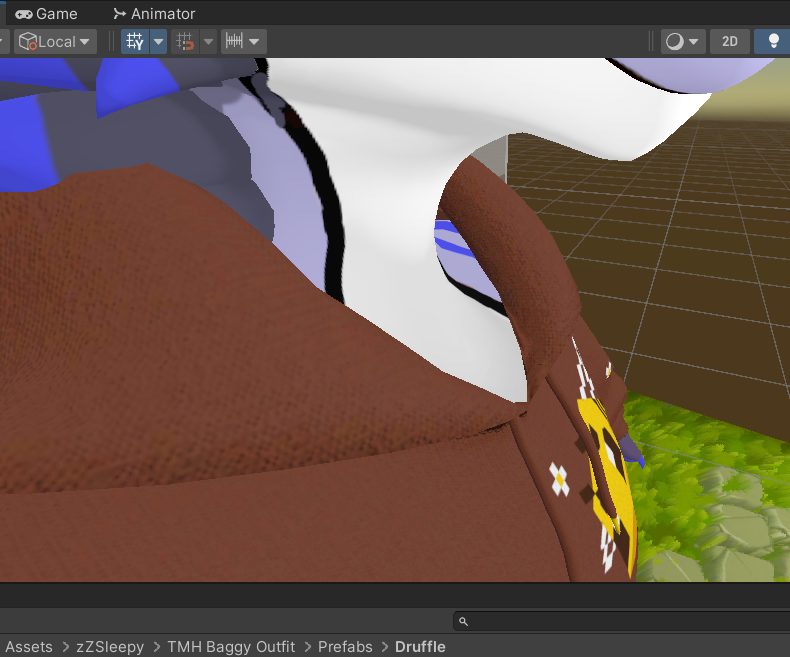Open Prefabs folder in breadcrumb
Viewport: 790px width, 657px height.
(x=345, y=646)
